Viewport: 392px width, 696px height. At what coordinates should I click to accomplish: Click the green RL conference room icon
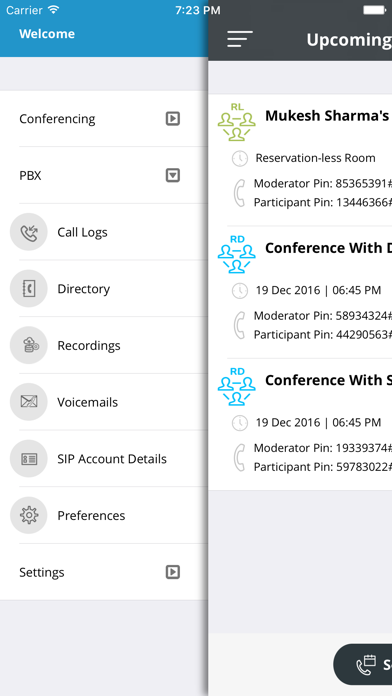(x=237, y=123)
